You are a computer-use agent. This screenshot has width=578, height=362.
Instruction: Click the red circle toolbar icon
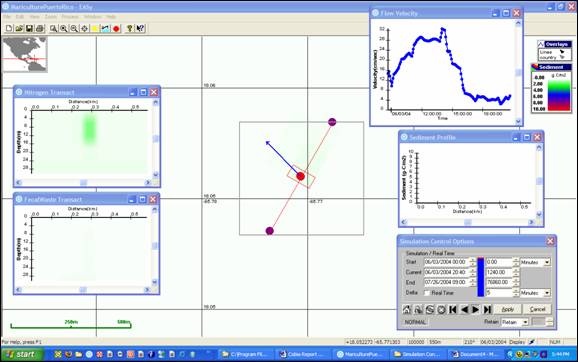click(116, 28)
